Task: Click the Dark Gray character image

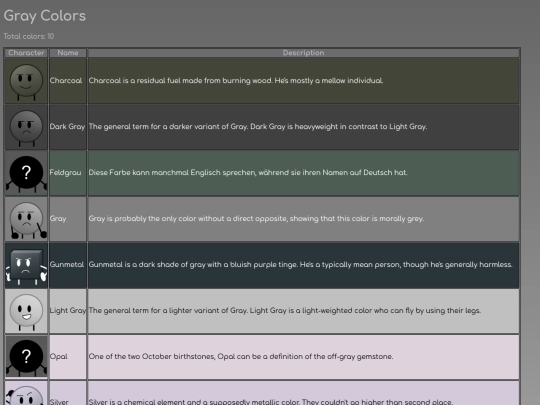Action: click(26, 127)
